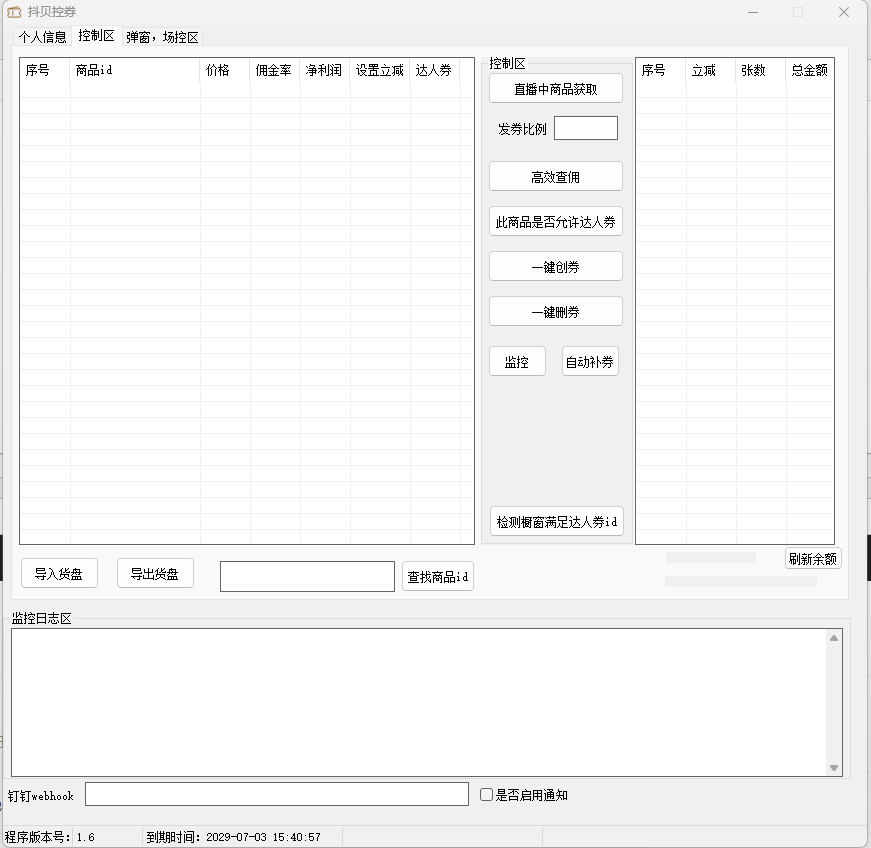
Task: Click the product id search text box
Action: 307,576
